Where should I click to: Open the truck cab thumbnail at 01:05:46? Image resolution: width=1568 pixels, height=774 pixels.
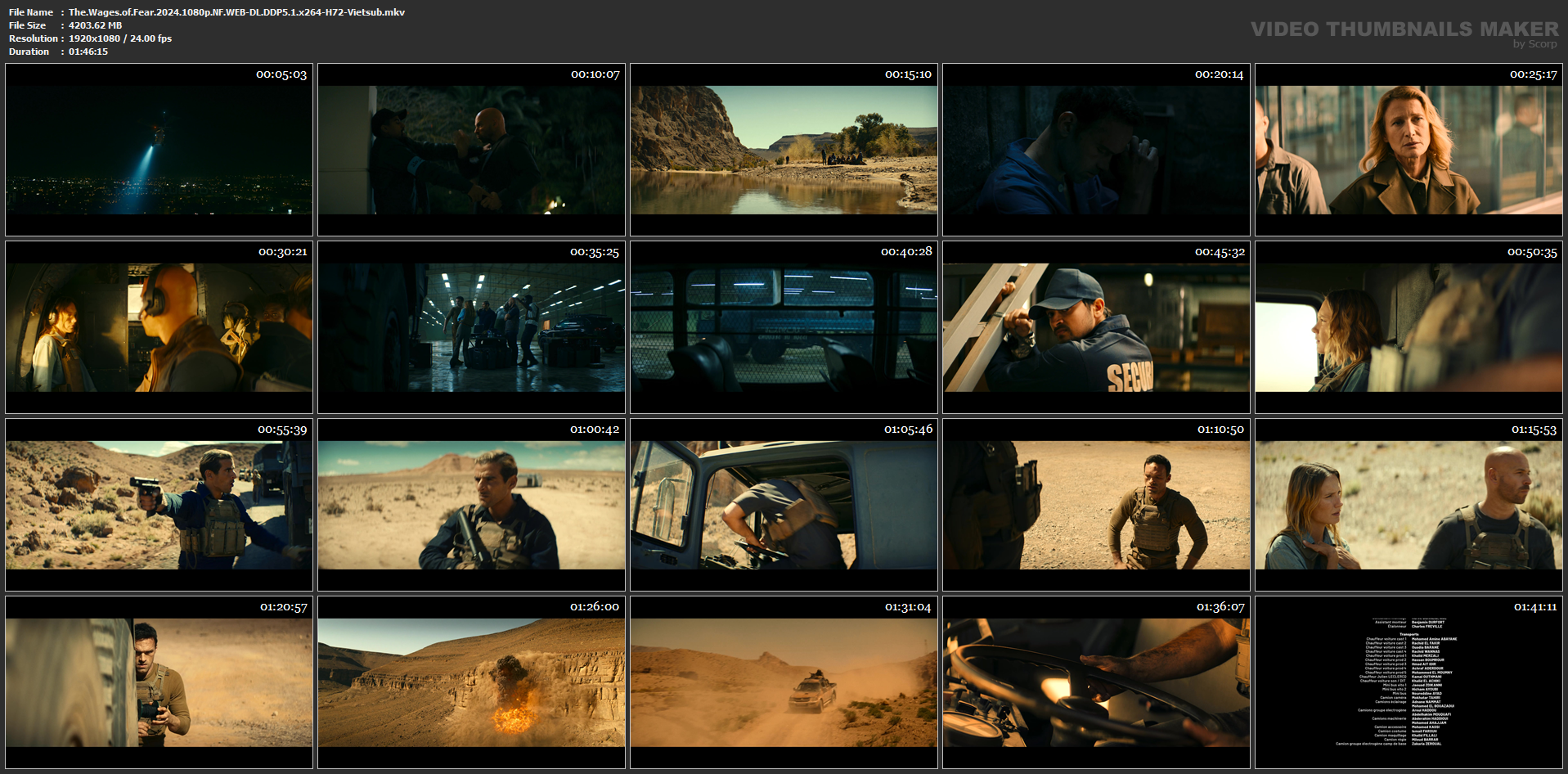coord(784,505)
